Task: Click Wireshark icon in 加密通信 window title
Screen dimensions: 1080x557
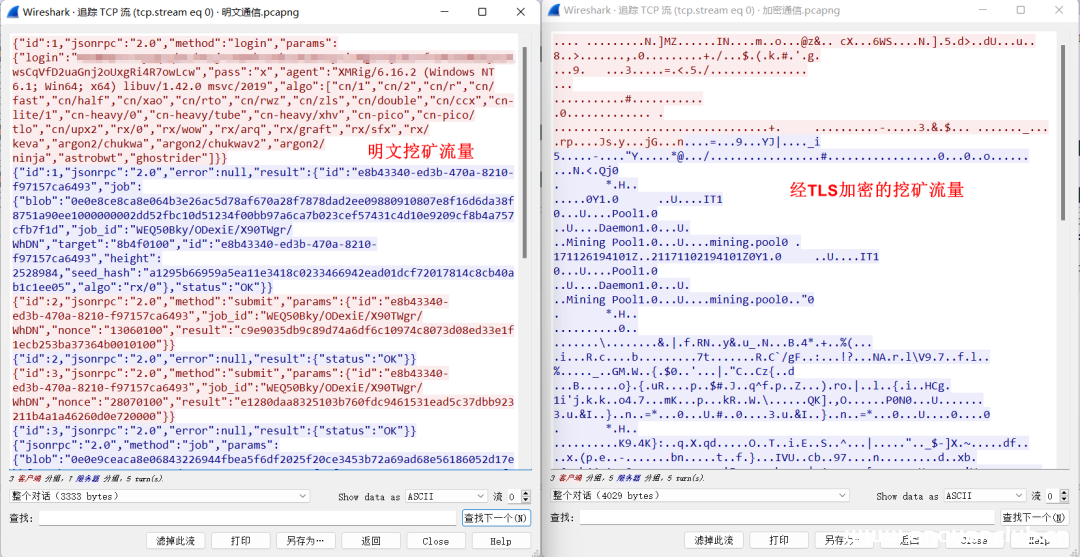Action: [553, 11]
